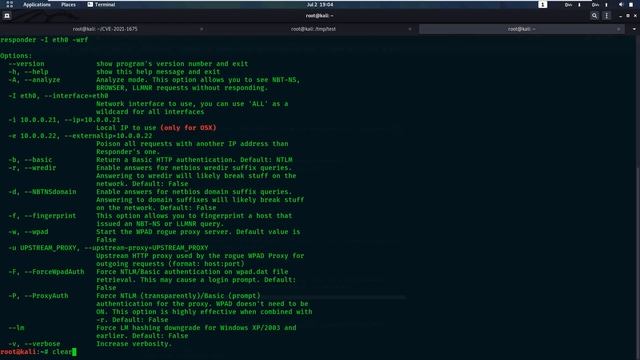Screen dimensions: 640x360
Task: Click the power icon in system tray
Action: 631,4
